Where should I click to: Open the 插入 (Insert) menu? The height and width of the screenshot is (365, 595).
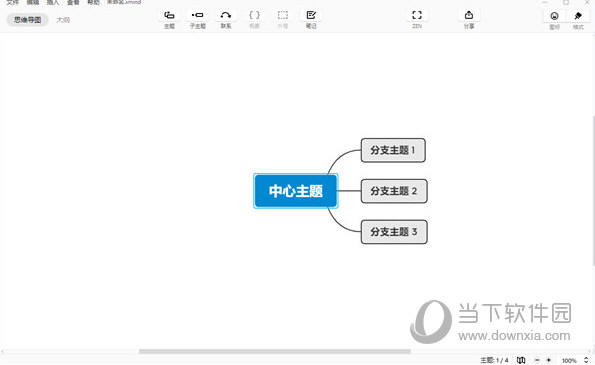[53, 2]
